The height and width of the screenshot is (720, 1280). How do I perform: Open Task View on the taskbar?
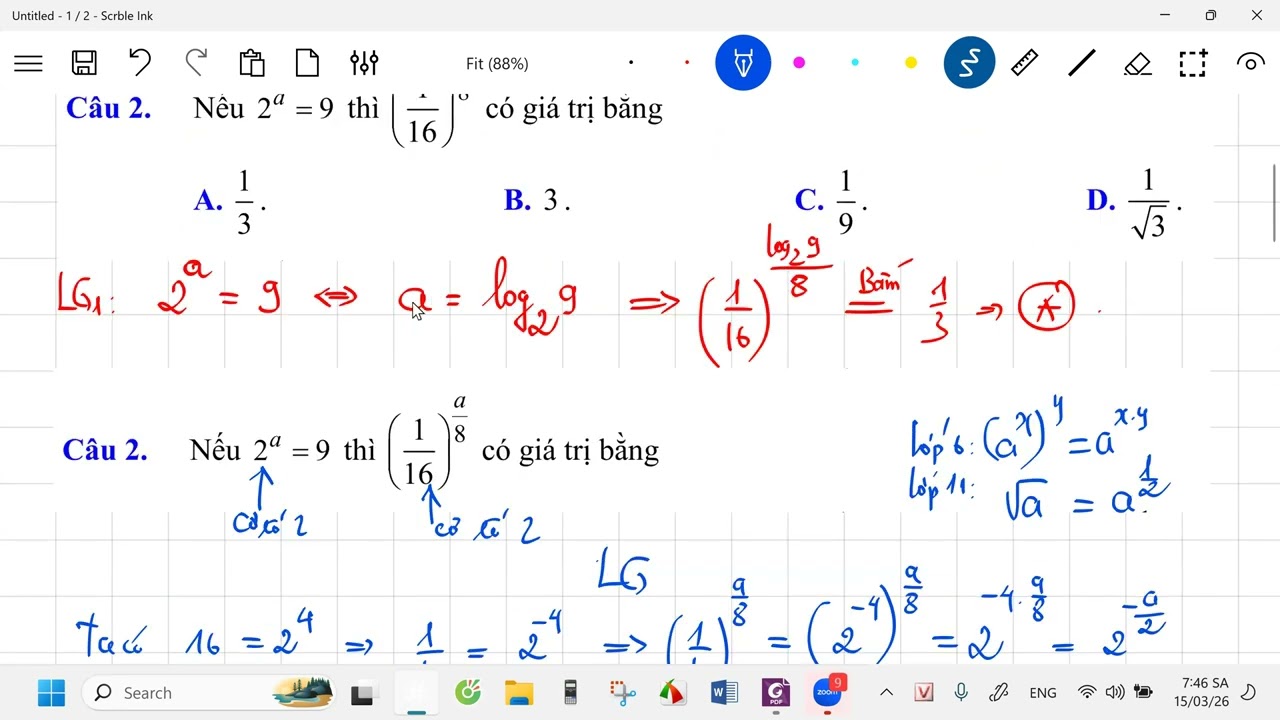363,692
